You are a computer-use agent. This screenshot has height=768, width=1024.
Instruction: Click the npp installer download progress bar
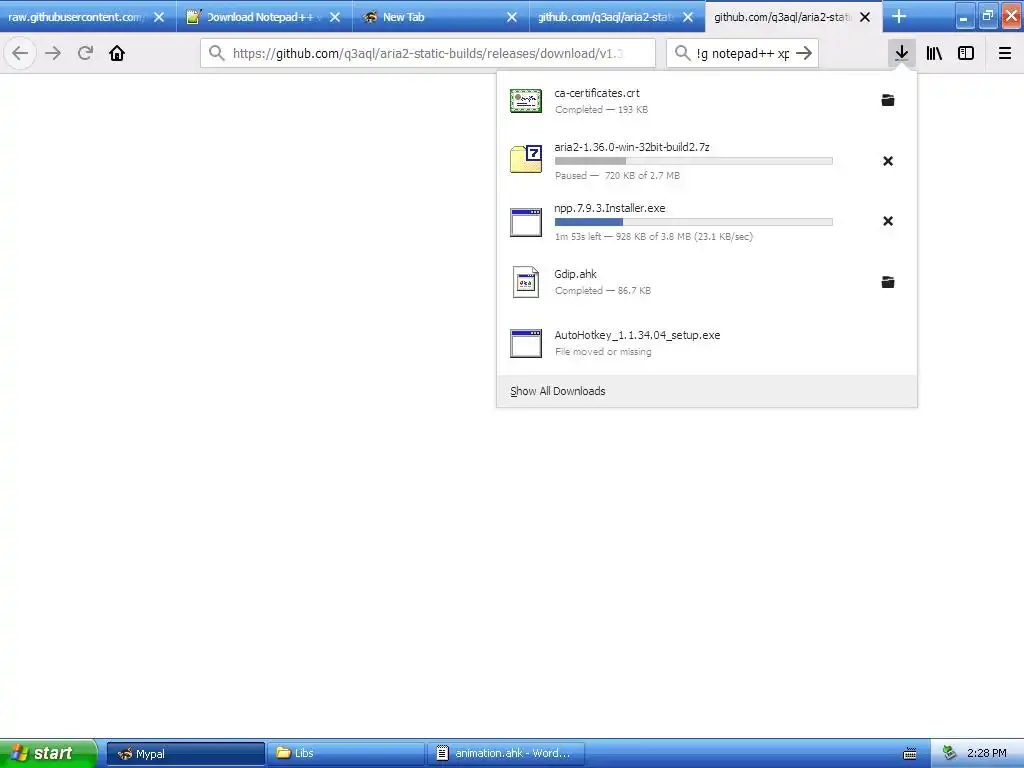(694, 222)
